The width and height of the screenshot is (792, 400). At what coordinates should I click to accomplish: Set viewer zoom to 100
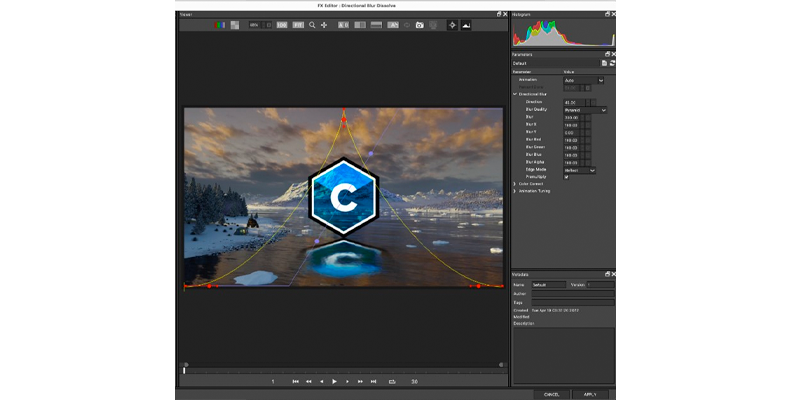click(282, 25)
